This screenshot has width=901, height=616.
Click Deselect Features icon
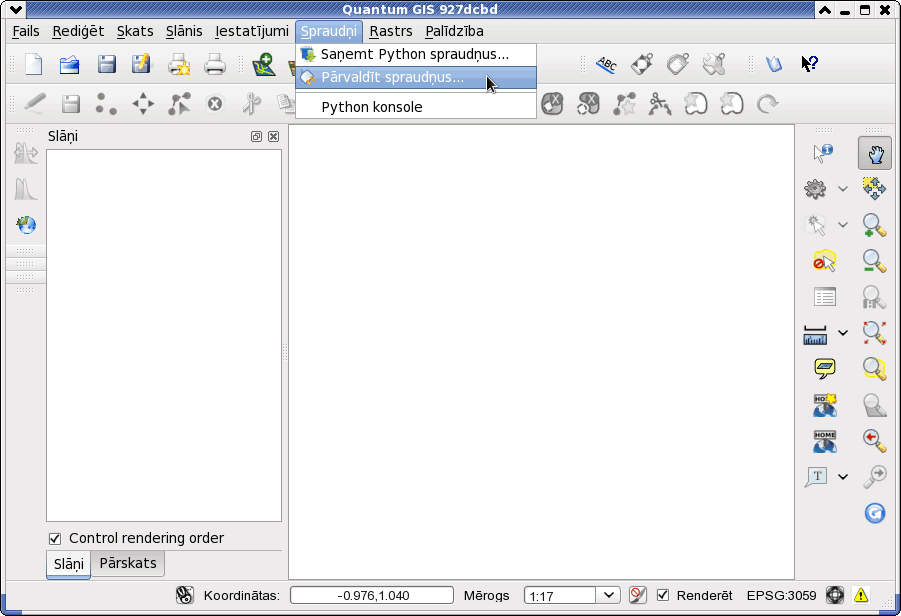tap(824, 261)
